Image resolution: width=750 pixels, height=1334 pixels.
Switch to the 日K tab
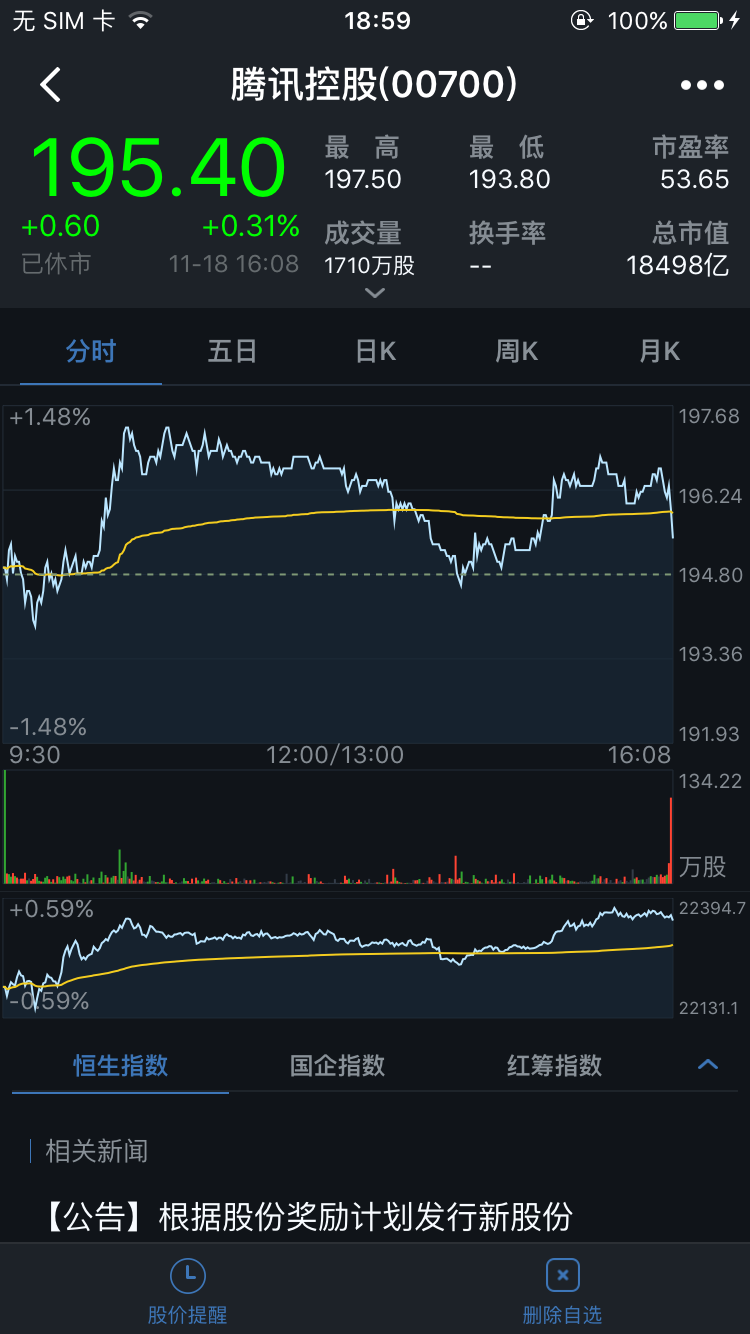376,351
